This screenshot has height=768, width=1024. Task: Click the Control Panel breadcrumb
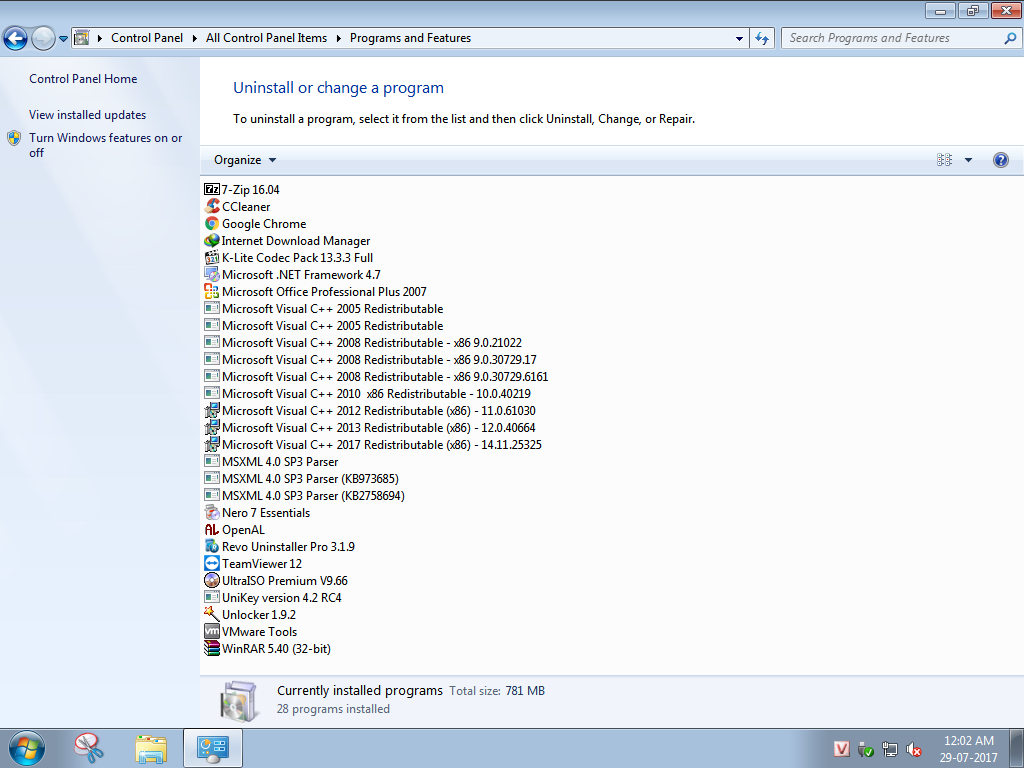click(147, 38)
